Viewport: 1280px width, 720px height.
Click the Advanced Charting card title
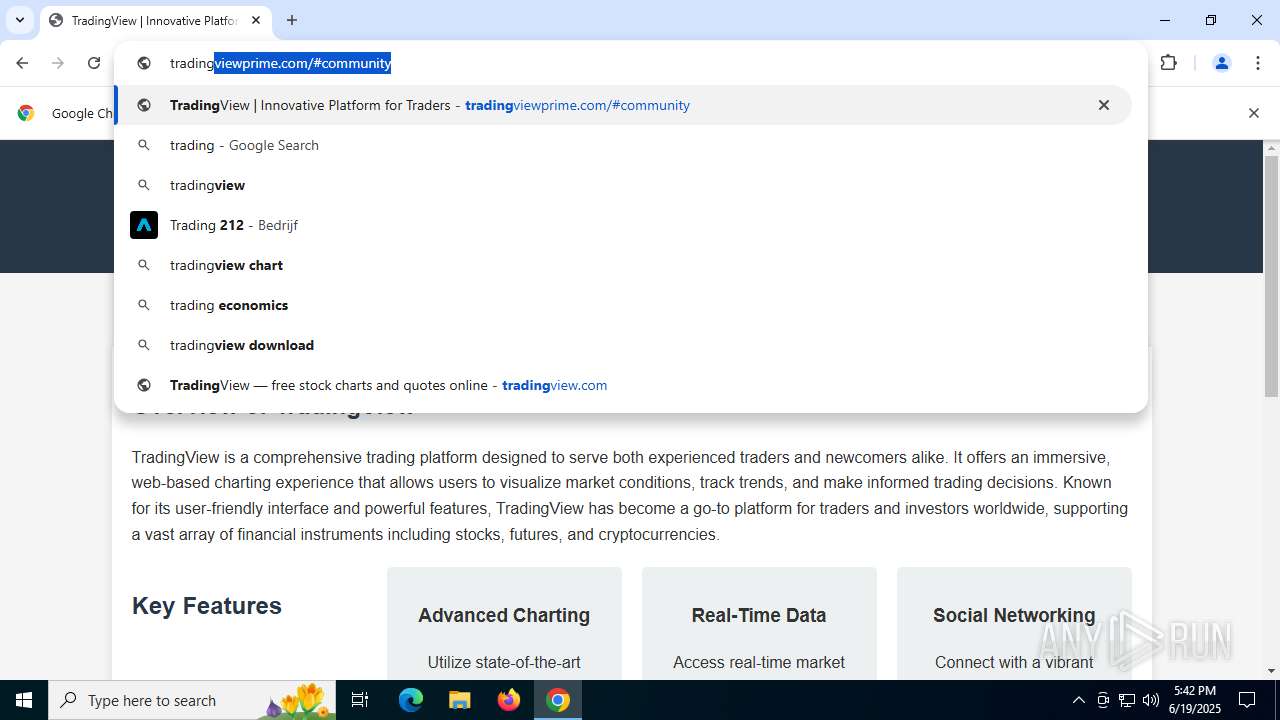[504, 615]
